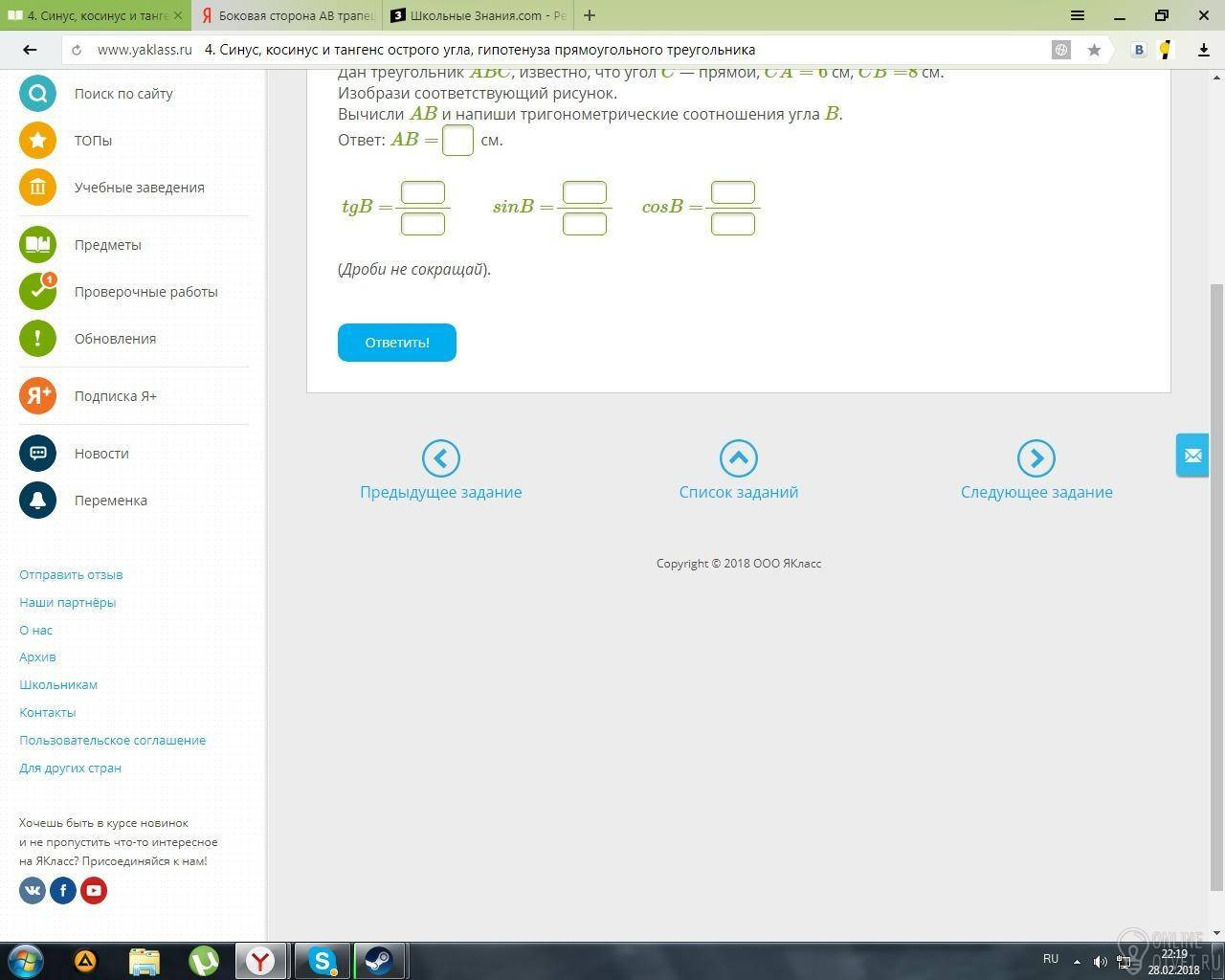The image size is (1225, 980).
Task: Open the VK social icon
Action: [33, 891]
